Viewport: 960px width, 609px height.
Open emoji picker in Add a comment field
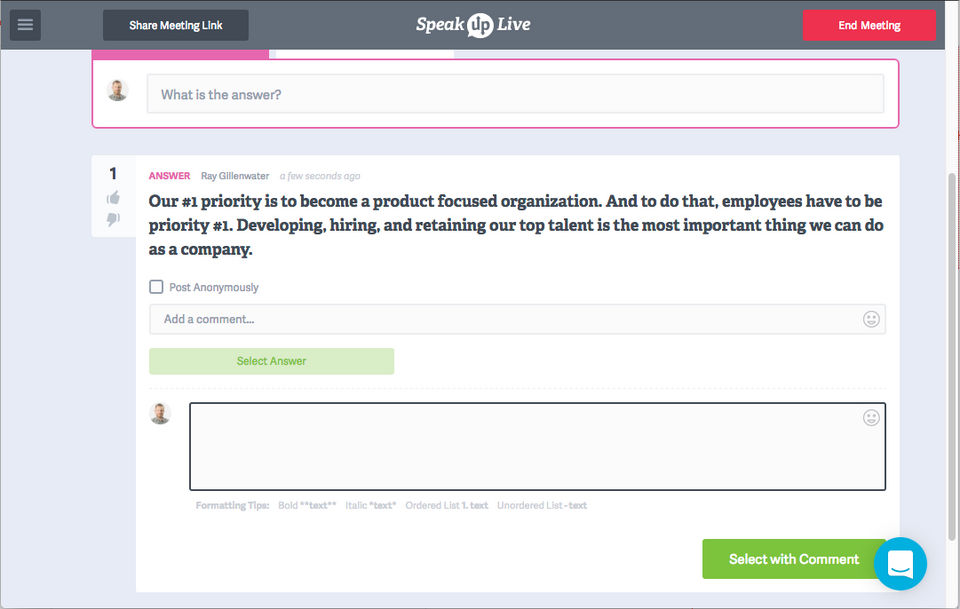coord(871,319)
